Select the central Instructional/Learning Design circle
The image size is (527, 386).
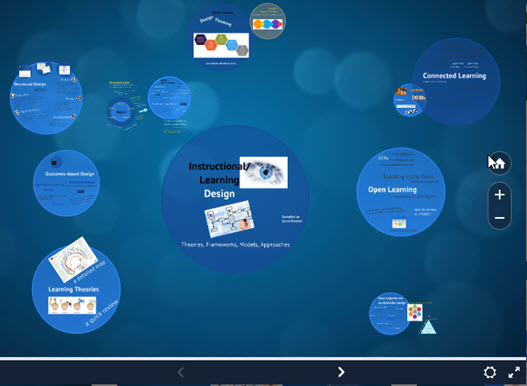click(x=235, y=199)
